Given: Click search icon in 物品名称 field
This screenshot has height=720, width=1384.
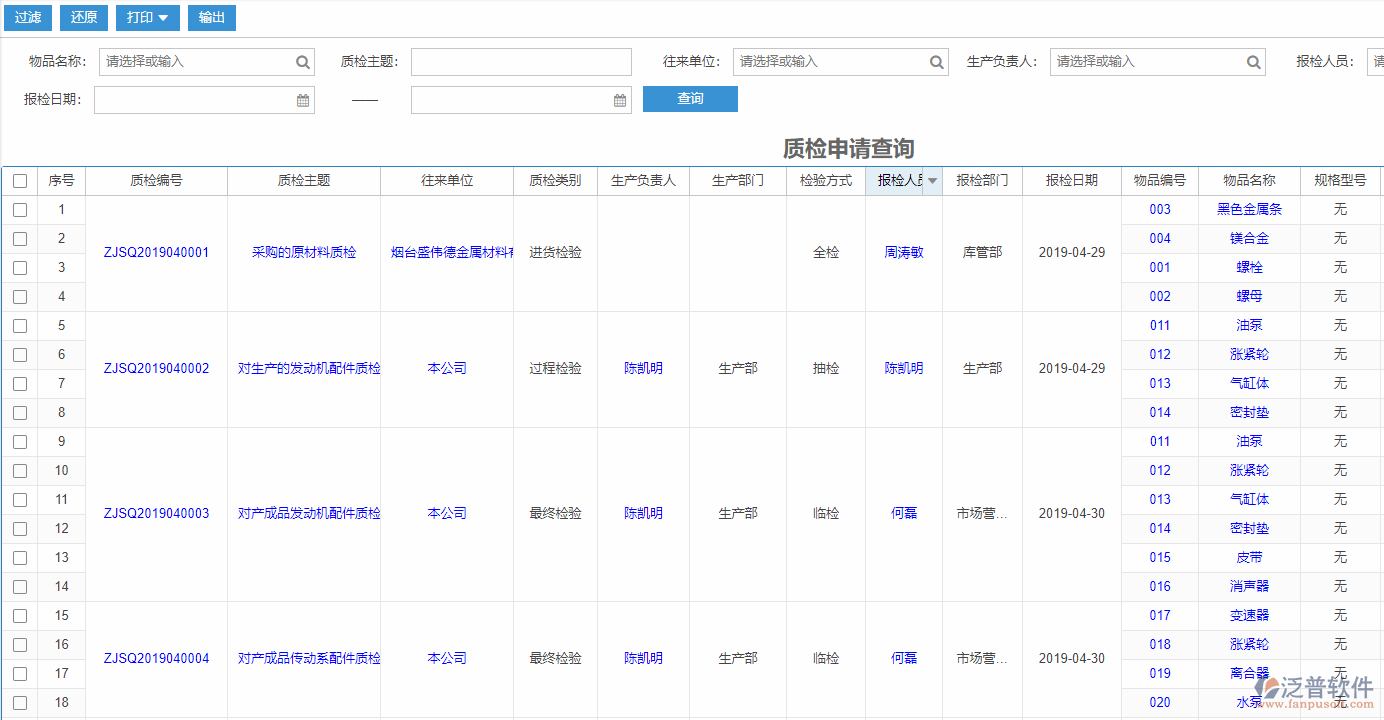Looking at the screenshot, I should click(302, 61).
